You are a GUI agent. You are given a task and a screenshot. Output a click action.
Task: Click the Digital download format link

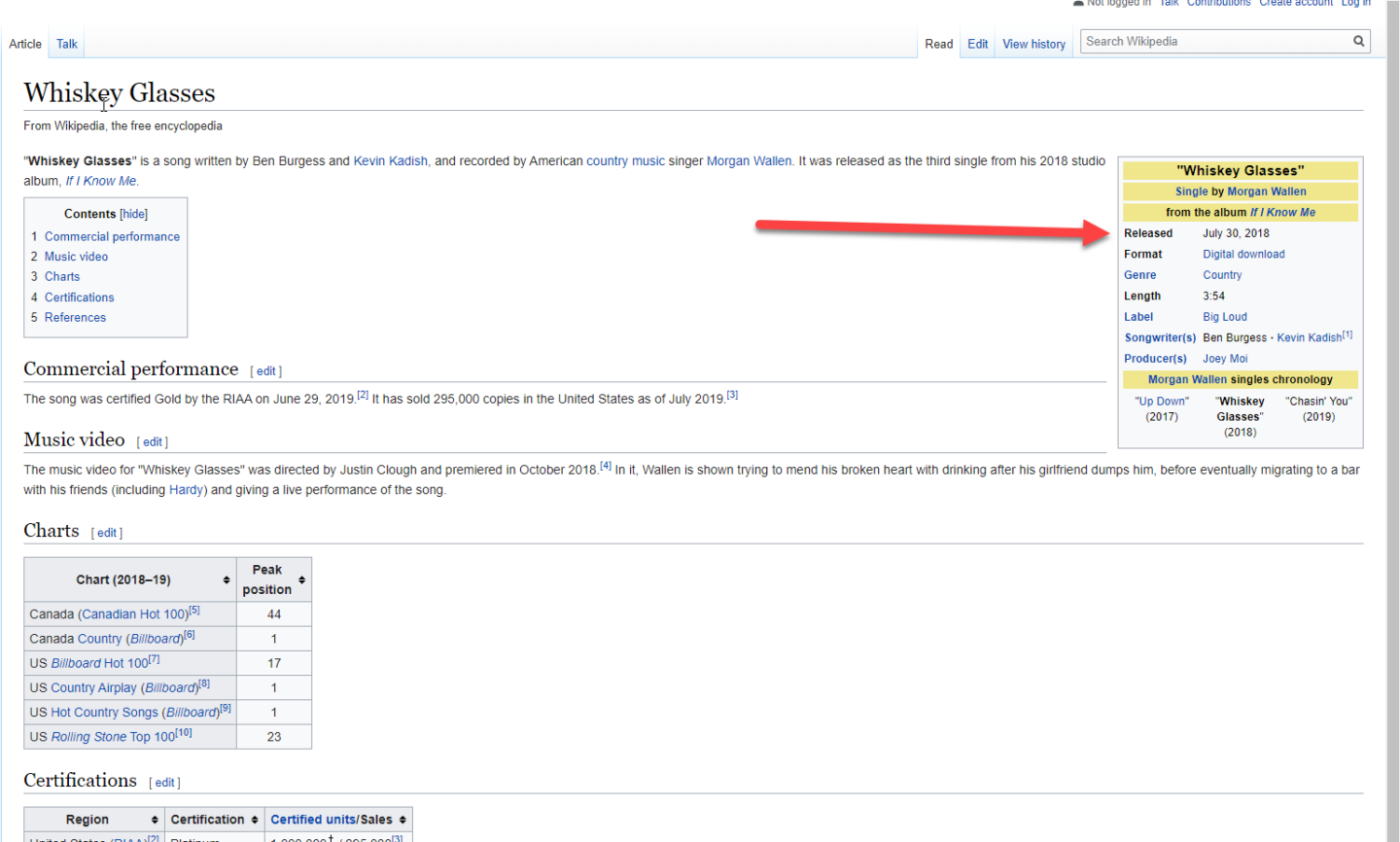click(1243, 255)
